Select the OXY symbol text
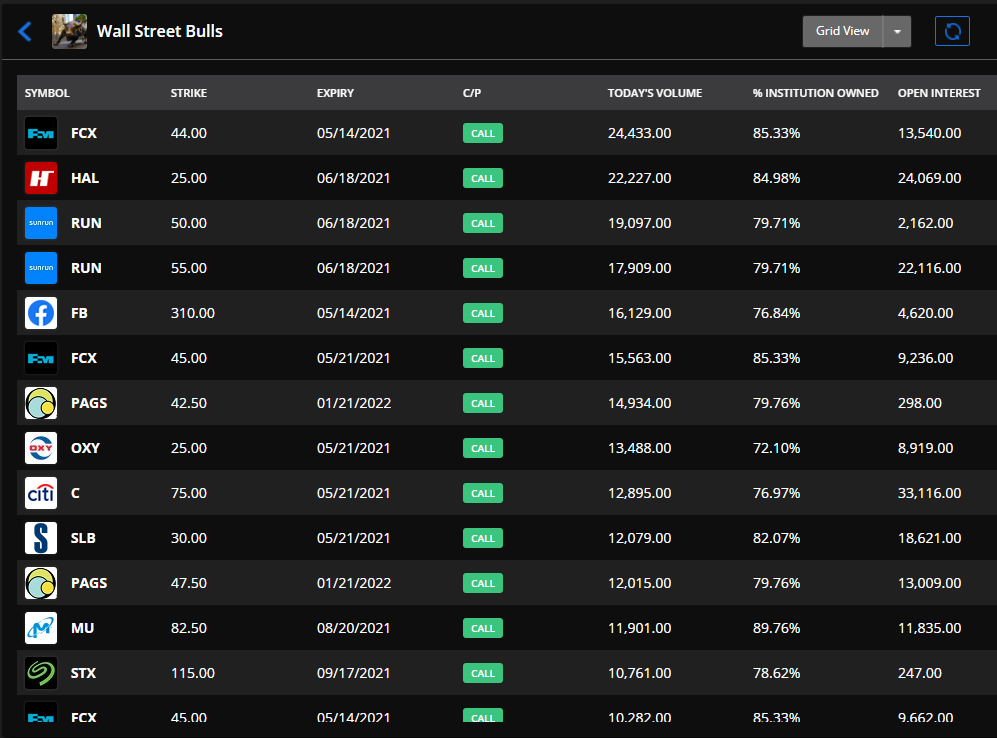997x738 pixels. click(x=85, y=448)
